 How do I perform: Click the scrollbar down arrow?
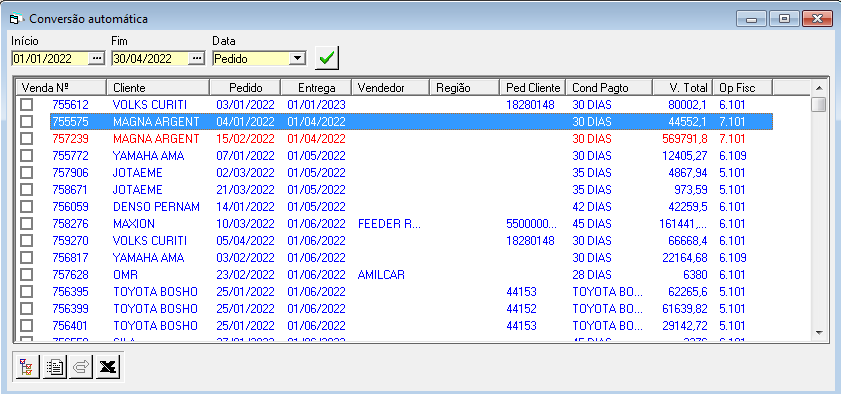[818, 333]
